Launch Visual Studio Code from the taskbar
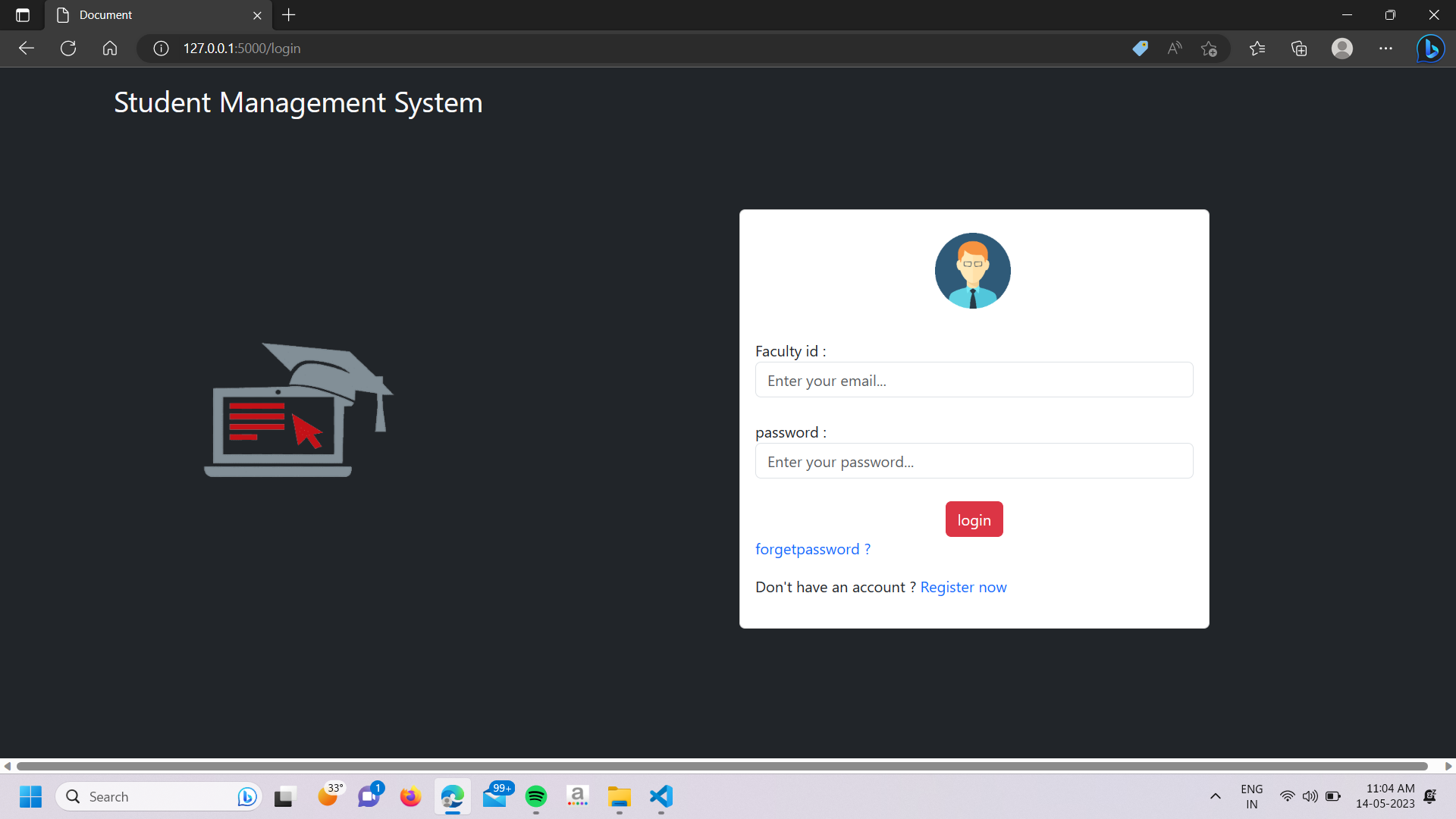Screen dimensions: 1456x819 point(659,796)
